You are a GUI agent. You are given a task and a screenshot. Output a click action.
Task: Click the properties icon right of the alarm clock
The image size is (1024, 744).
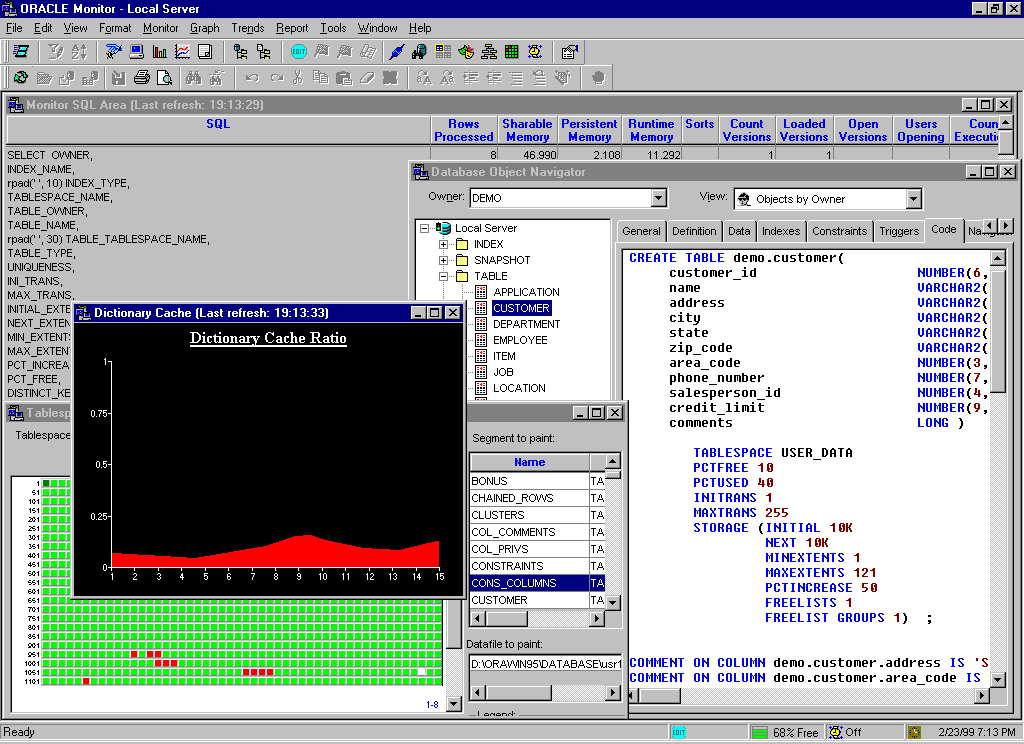tap(569, 52)
